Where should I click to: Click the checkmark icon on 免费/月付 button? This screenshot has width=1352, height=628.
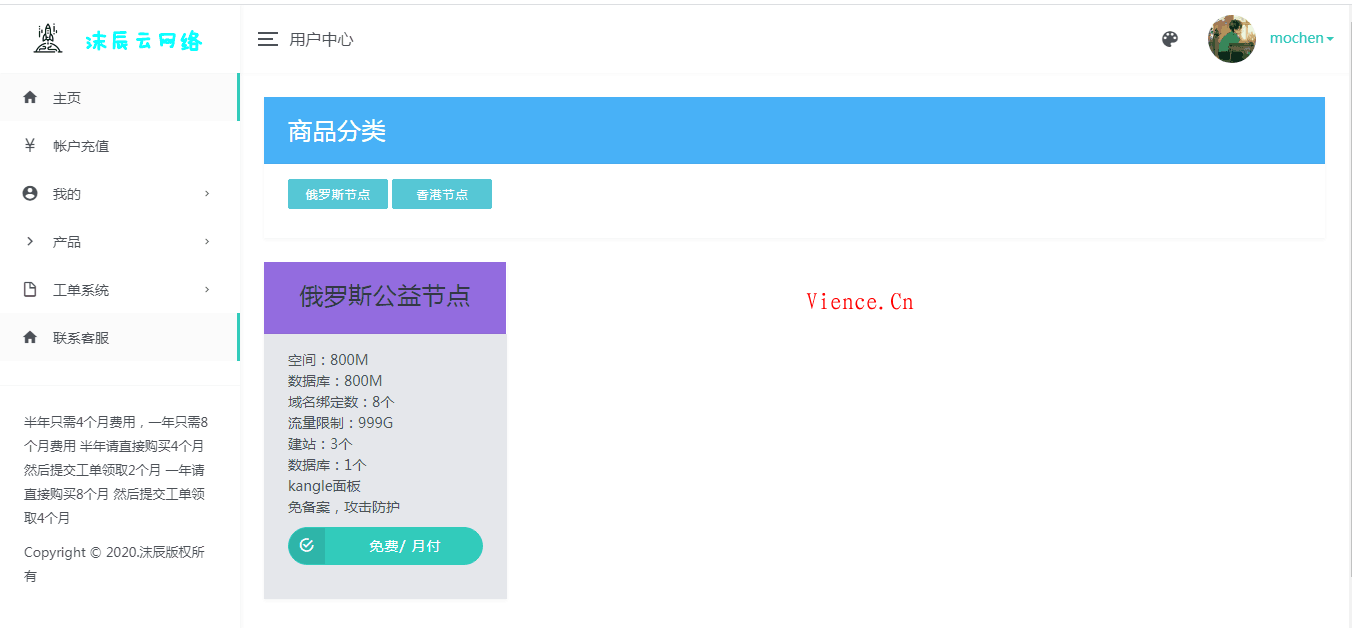[307, 546]
